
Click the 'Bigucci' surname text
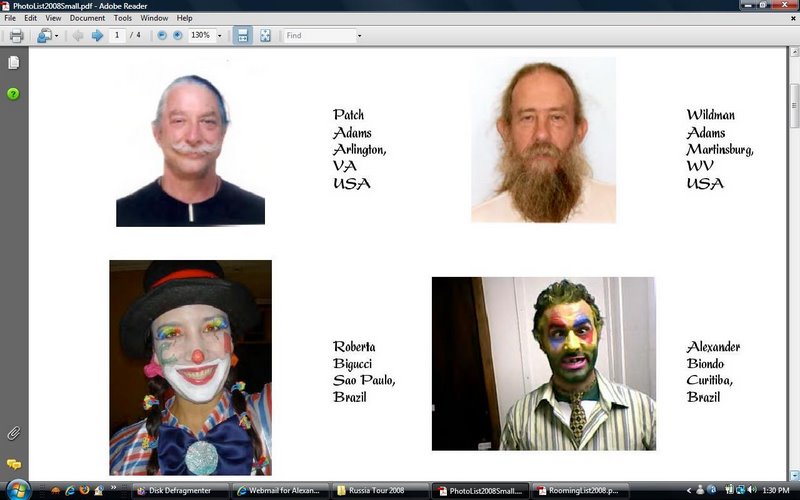pyautogui.click(x=353, y=364)
